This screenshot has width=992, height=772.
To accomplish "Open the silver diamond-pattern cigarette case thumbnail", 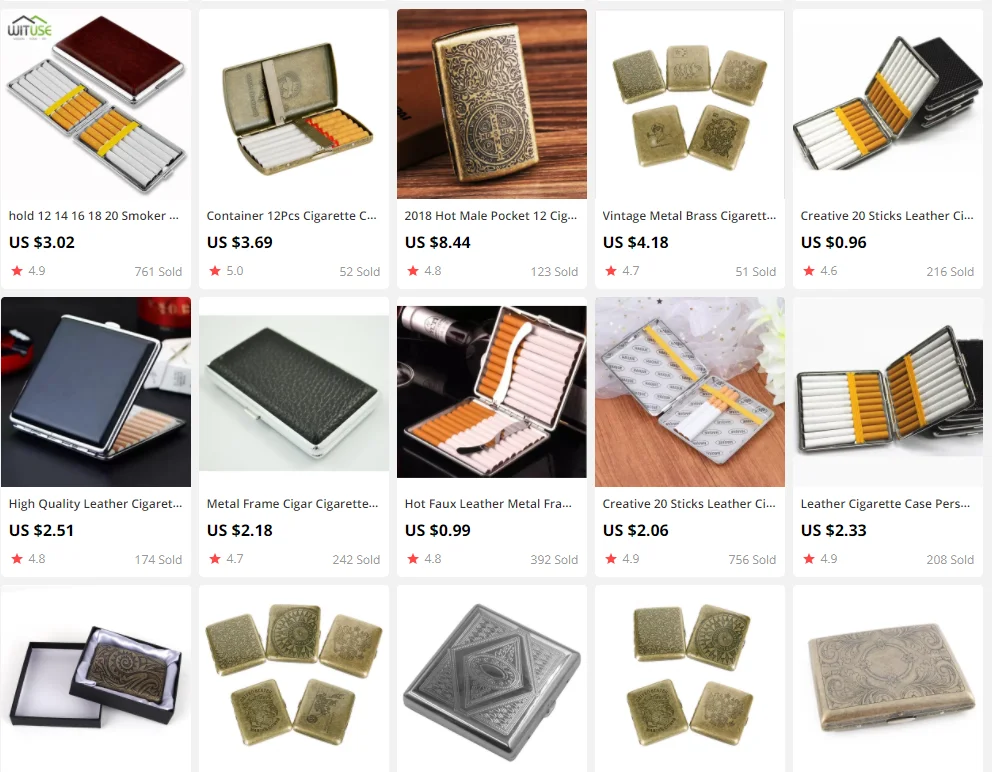I will point(492,678).
